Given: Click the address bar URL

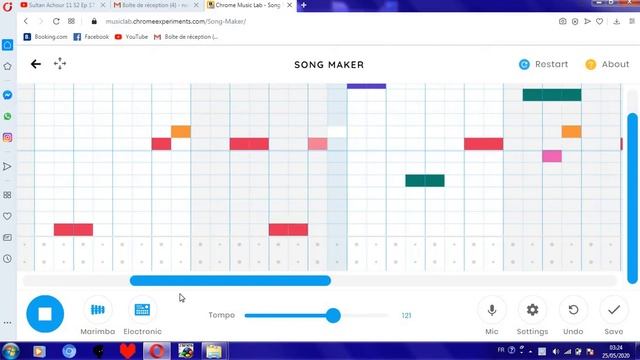Looking at the screenshot, I should pyautogui.click(x=176, y=21).
